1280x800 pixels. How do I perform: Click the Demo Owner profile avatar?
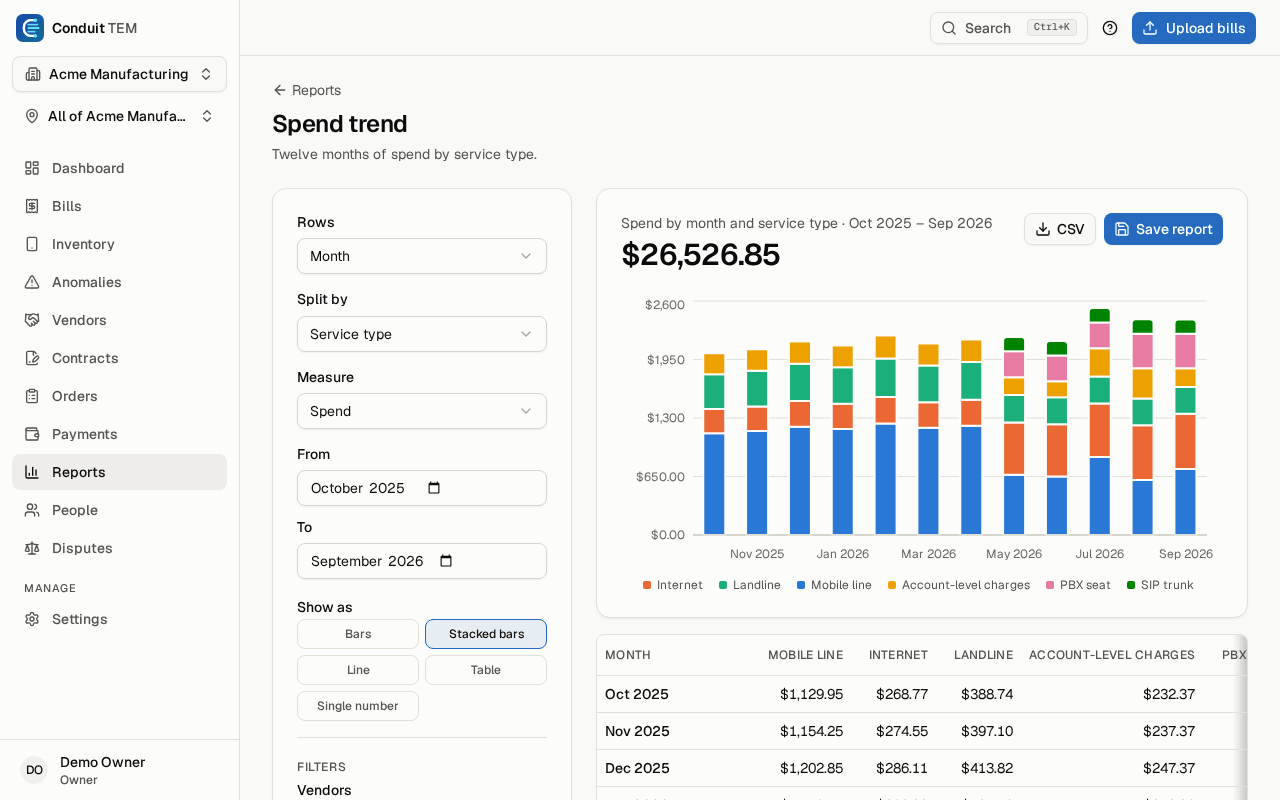34,770
